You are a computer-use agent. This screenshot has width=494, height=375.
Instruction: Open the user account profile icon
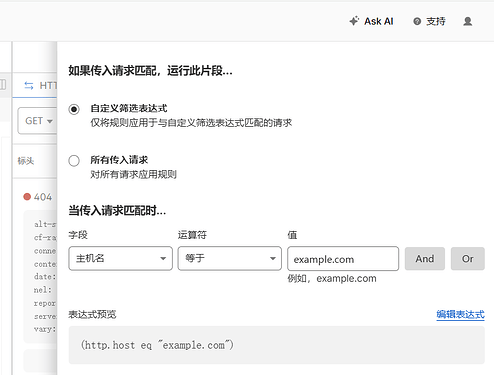point(468,21)
